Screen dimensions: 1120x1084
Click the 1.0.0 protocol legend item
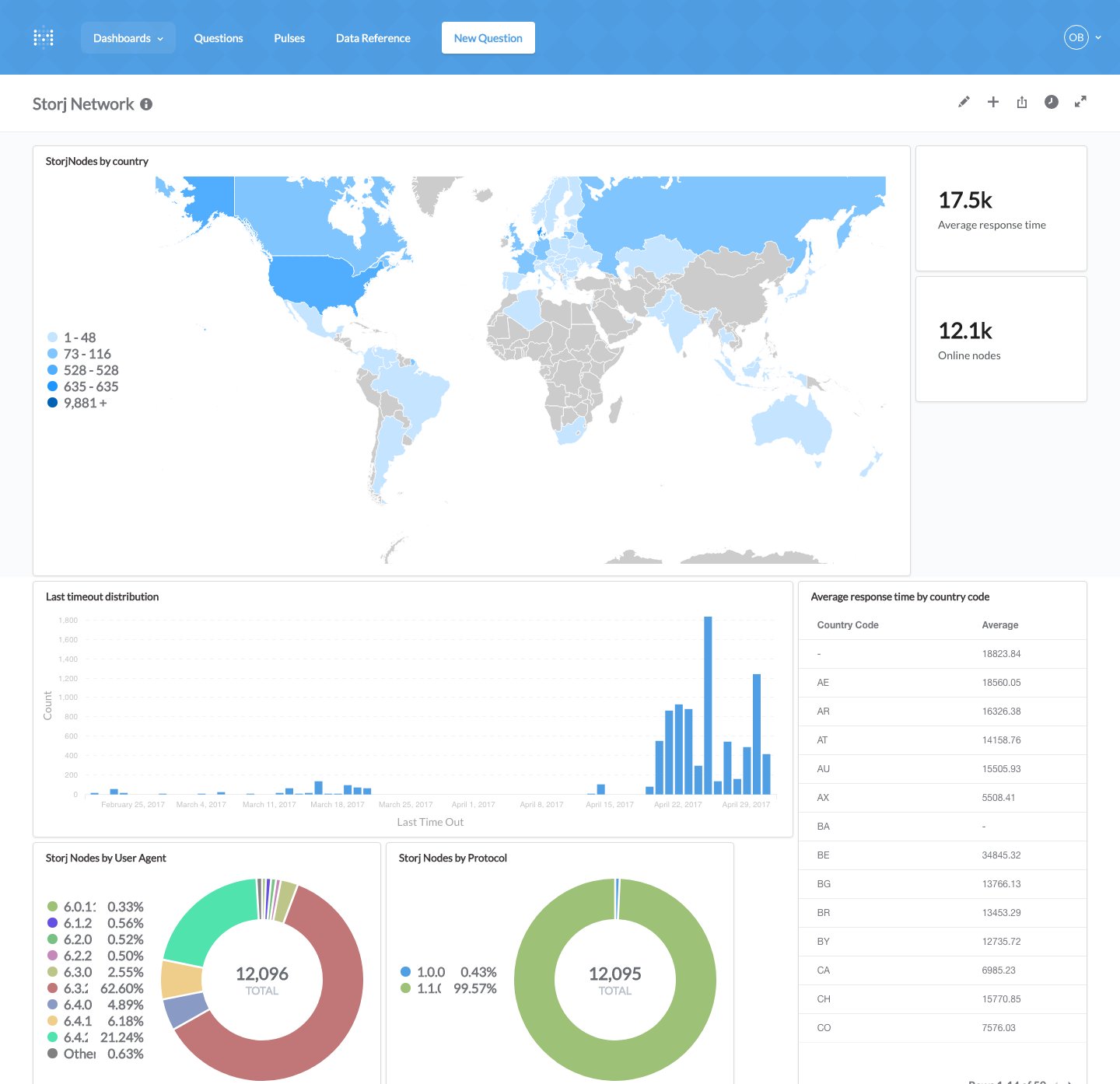click(x=449, y=972)
